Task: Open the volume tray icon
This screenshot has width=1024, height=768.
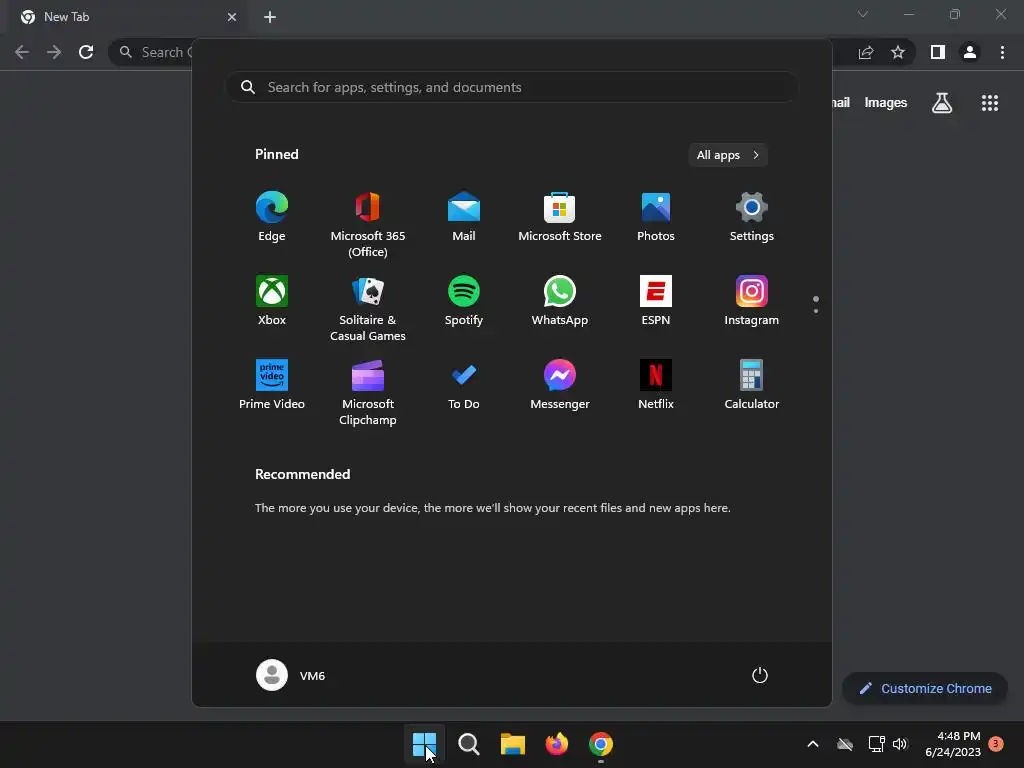Action: pos(901,744)
